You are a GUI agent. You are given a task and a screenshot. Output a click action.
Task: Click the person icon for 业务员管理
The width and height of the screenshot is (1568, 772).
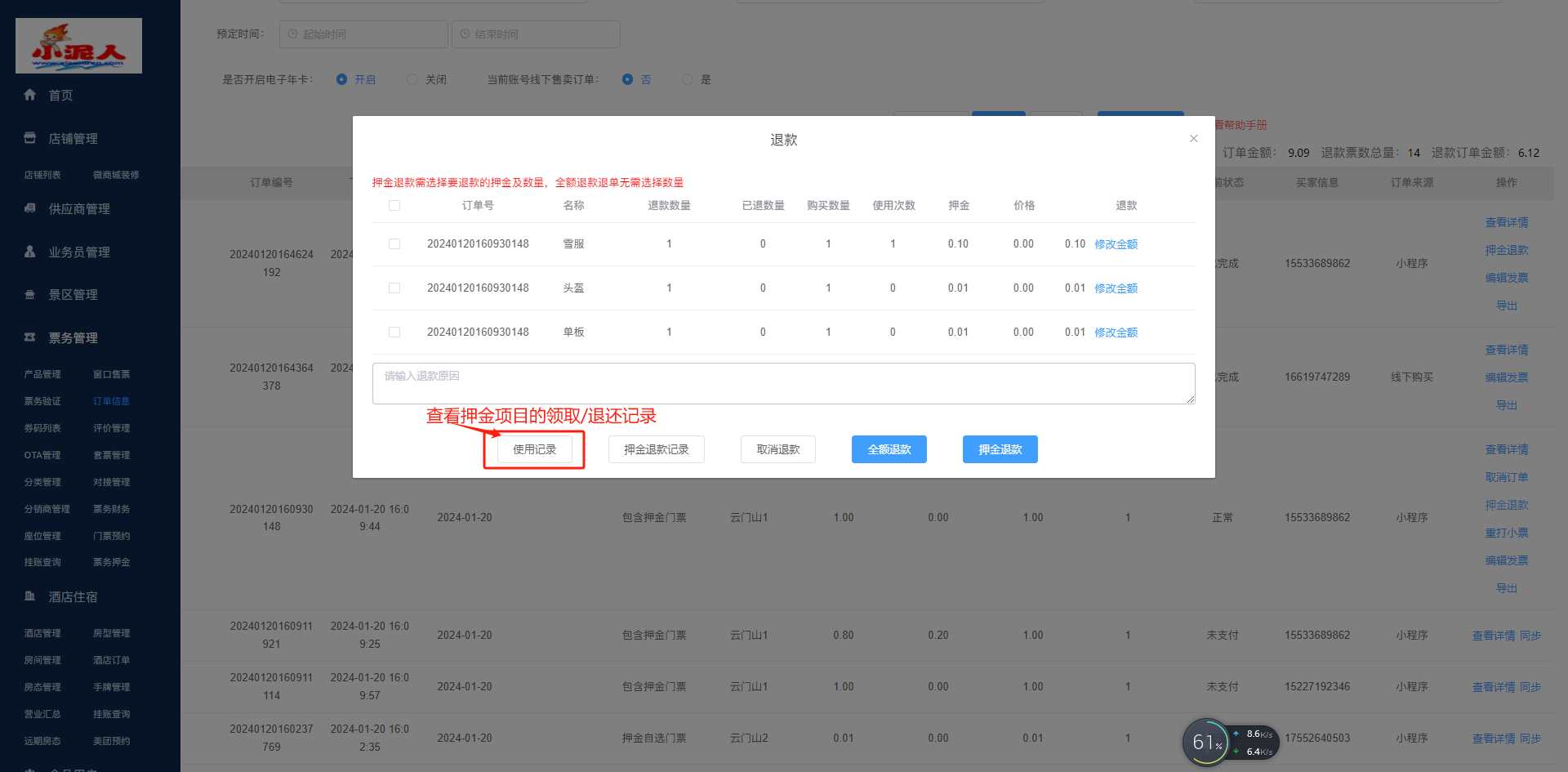click(x=30, y=252)
